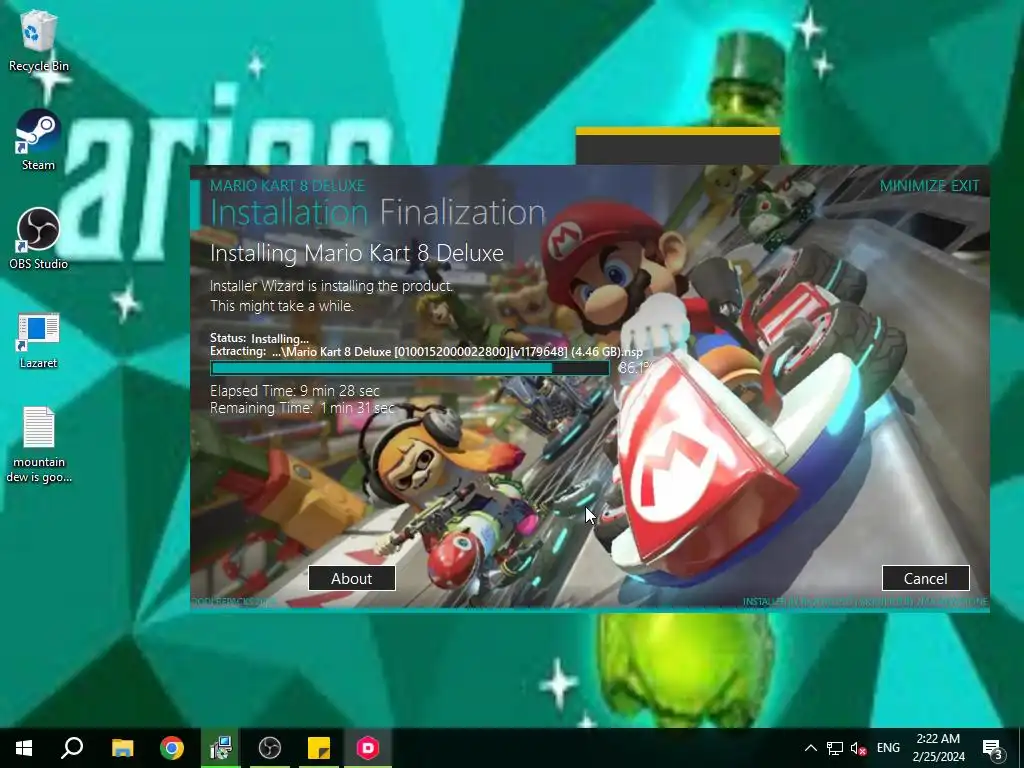Change the ENG input language
The width and height of the screenshot is (1024, 768).
[x=888, y=748]
